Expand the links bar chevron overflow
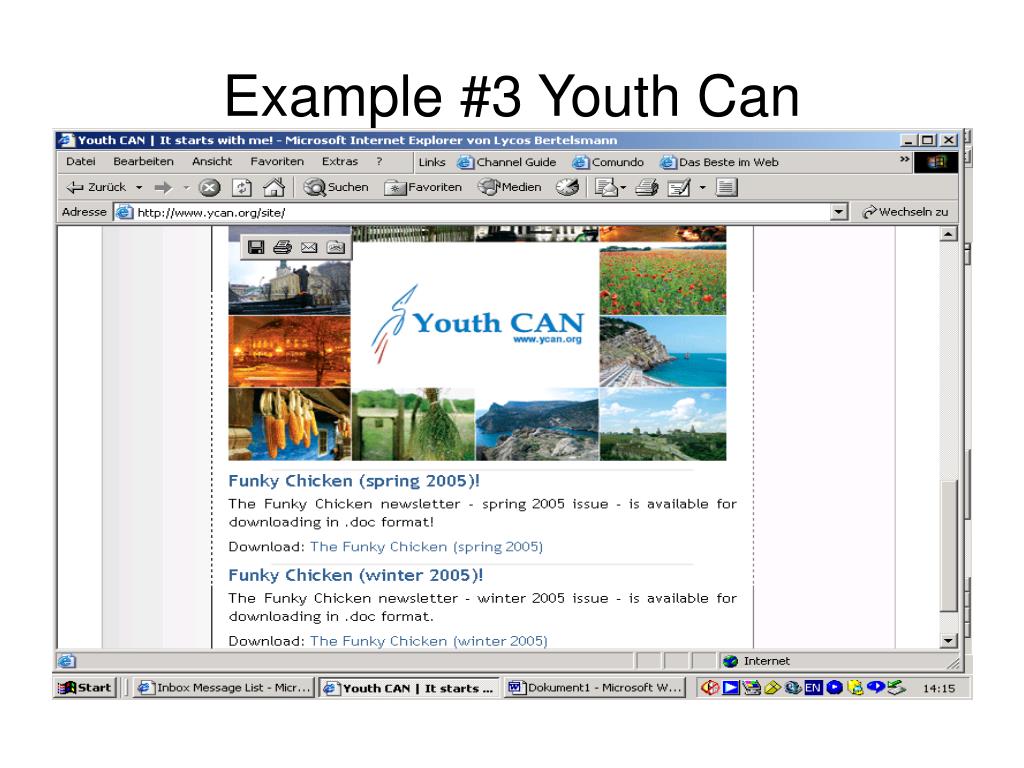This screenshot has height=768, width=1024. (904, 159)
